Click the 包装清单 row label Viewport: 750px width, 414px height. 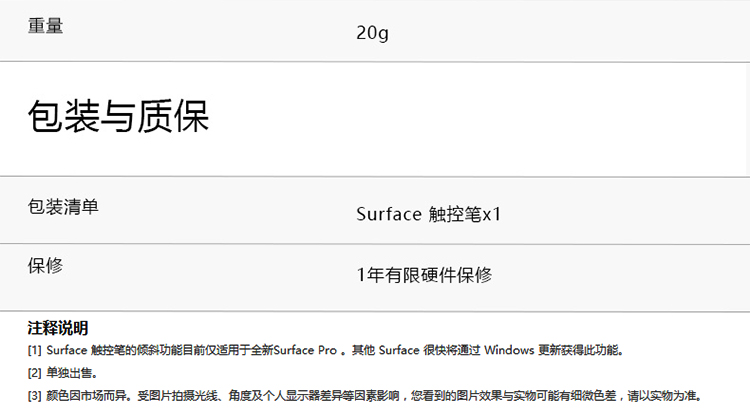click(63, 207)
